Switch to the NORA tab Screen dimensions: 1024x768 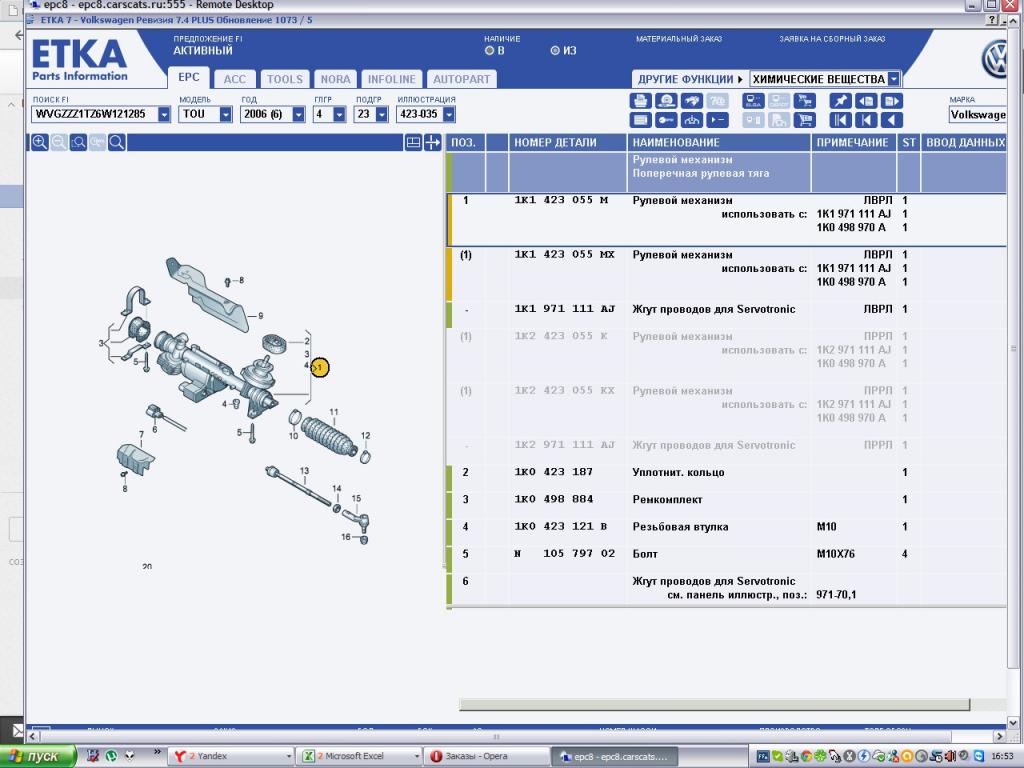point(336,79)
